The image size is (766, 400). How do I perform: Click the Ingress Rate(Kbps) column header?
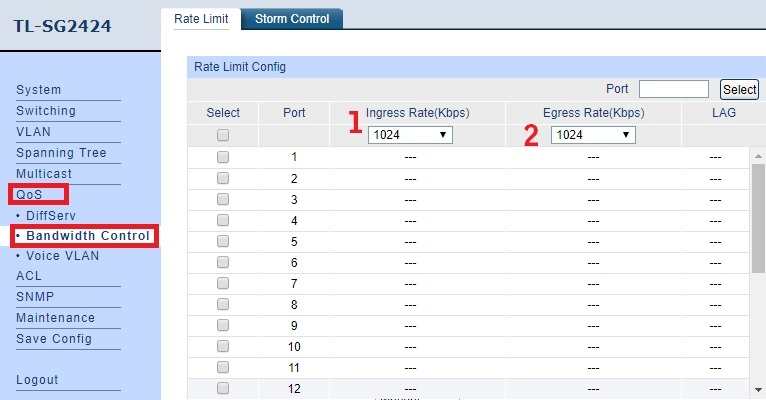[418, 113]
